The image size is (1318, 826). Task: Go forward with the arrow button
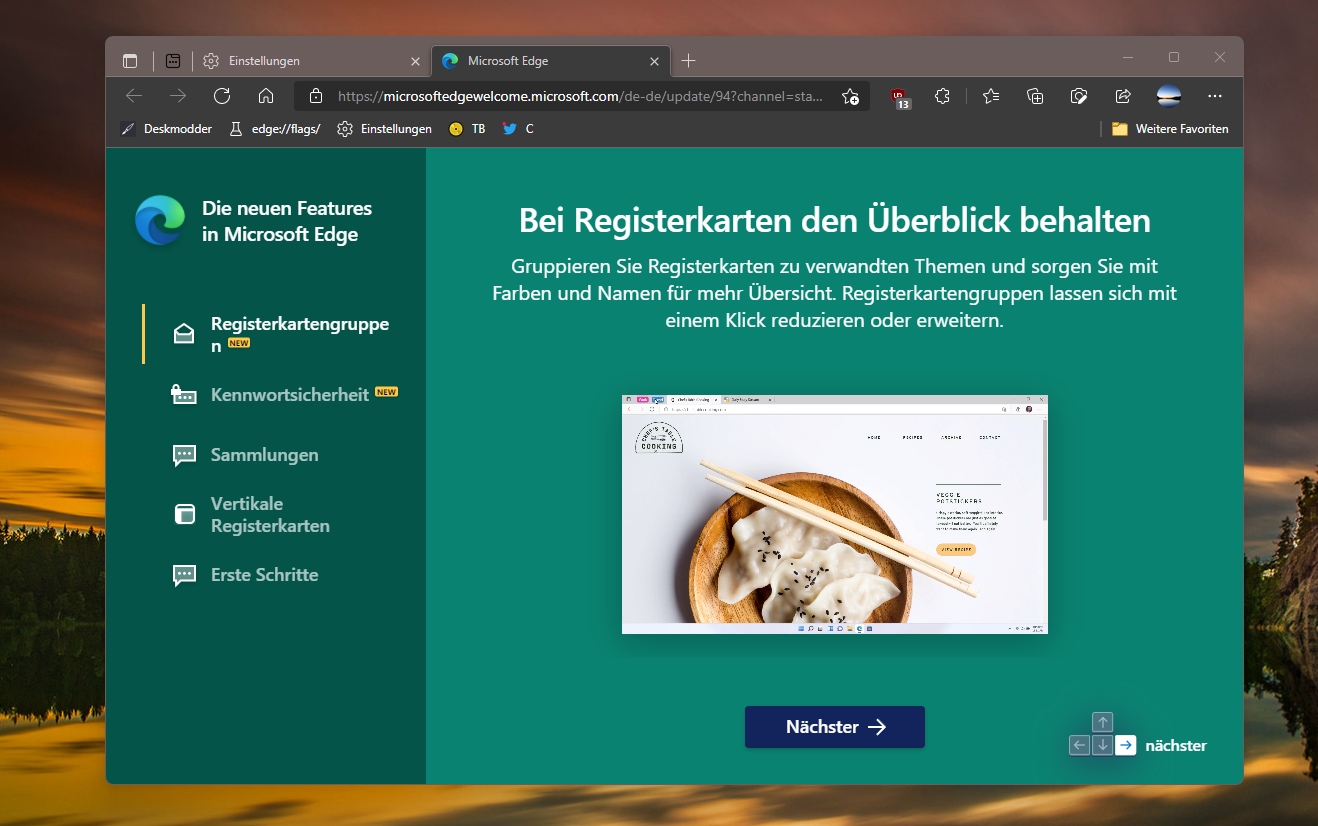click(178, 96)
